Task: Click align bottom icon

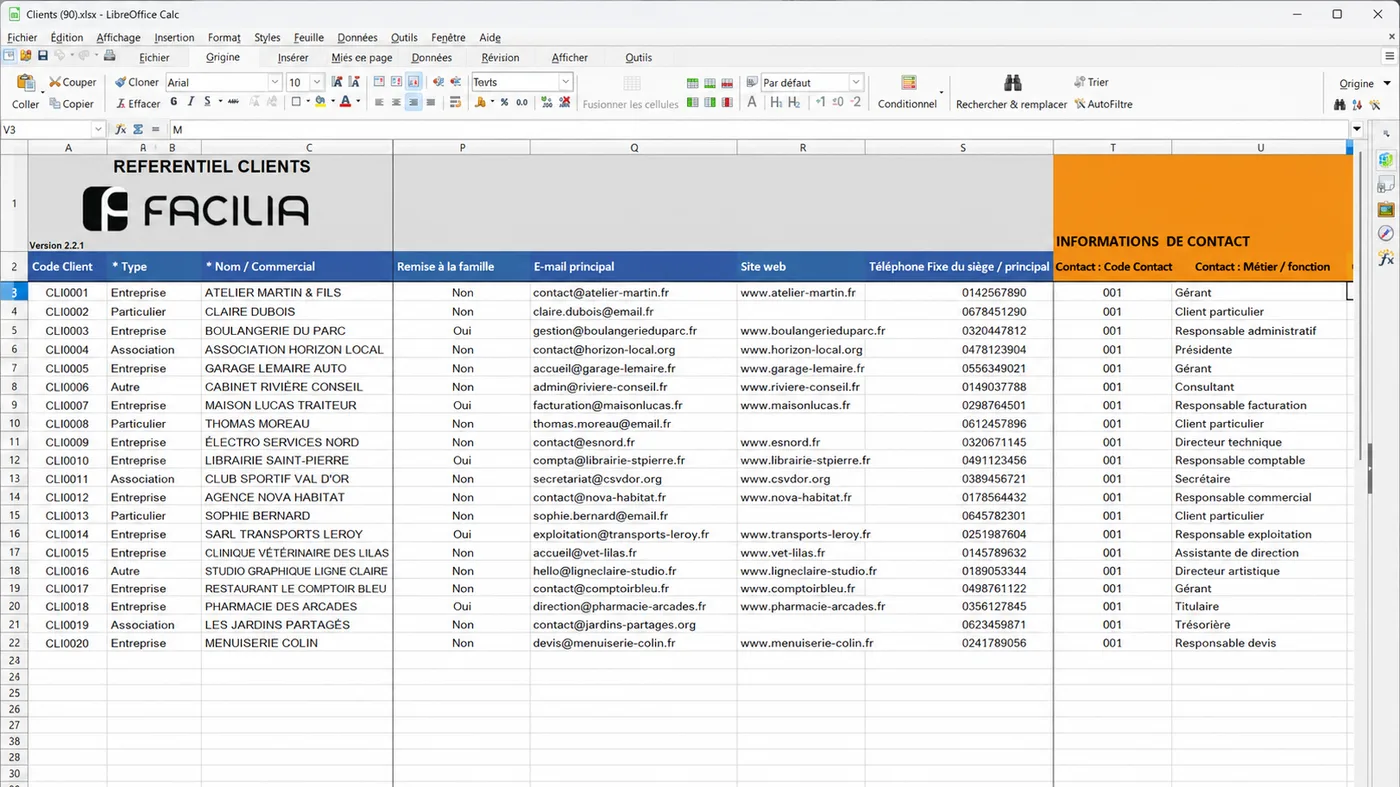Action: point(413,82)
